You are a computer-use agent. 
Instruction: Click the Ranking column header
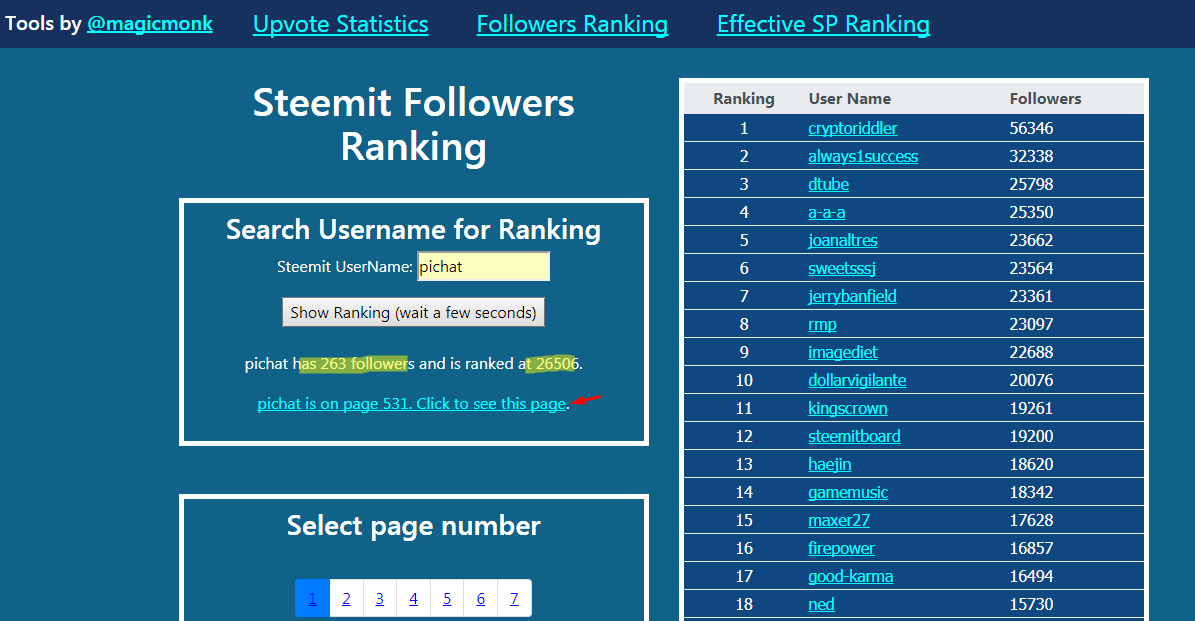click(x=744, y=98)
